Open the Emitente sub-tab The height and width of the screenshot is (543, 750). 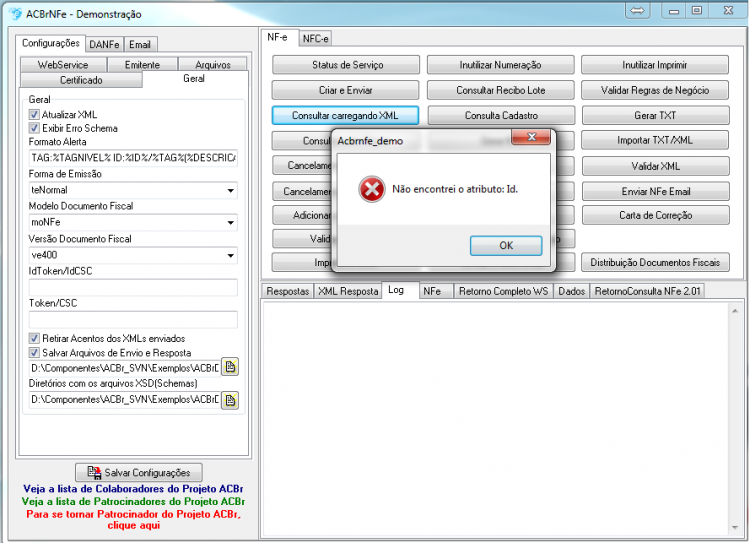click(143, 65)
